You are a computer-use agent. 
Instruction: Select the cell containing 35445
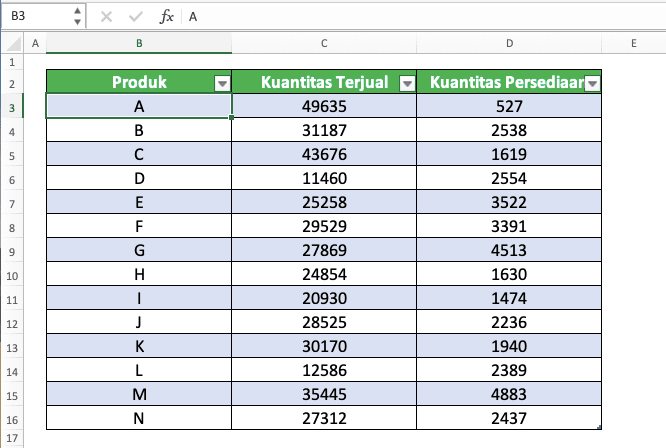[324, 394]
